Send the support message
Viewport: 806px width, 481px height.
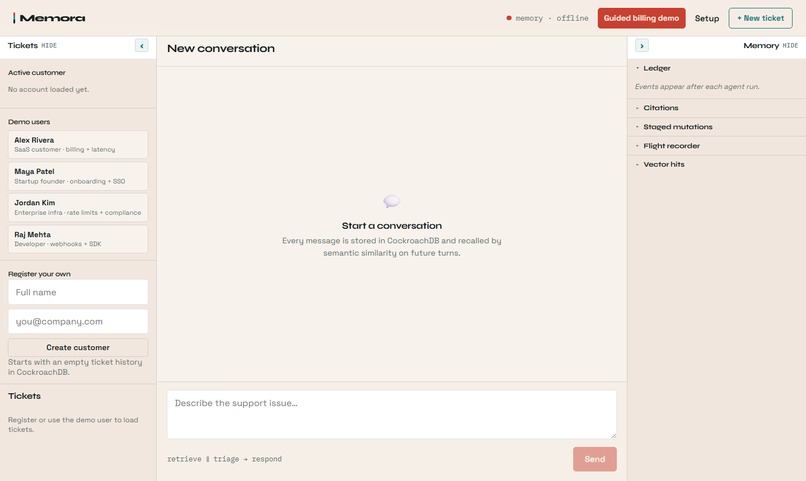tap(595, 459)
